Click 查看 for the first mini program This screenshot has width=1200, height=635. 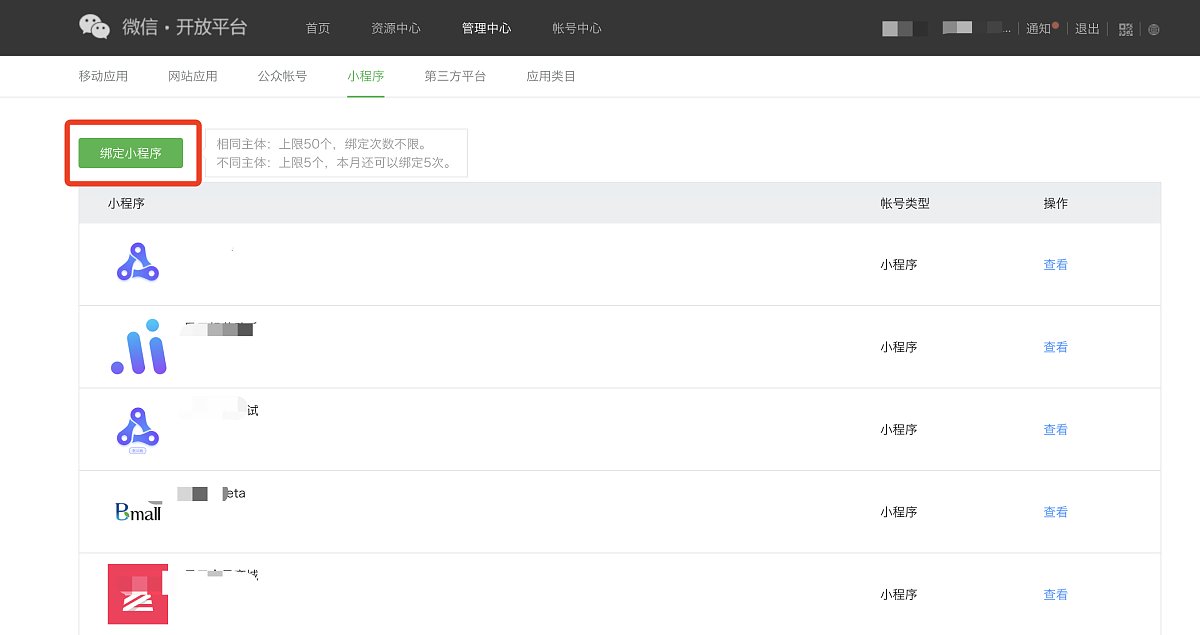point(1056,265)
